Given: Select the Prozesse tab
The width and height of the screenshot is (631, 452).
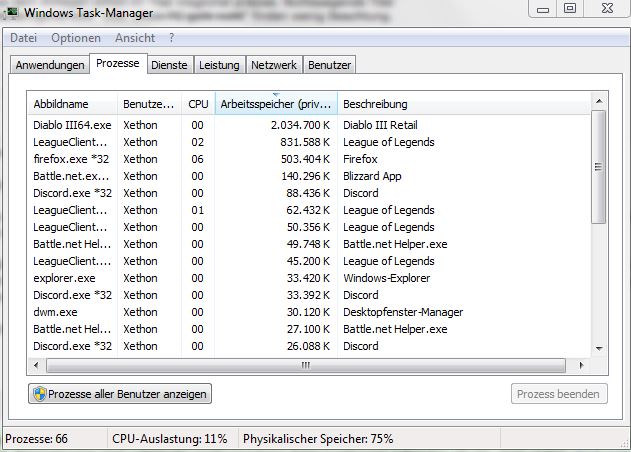Looking at the screenshot, I should (x=118, y=63).
